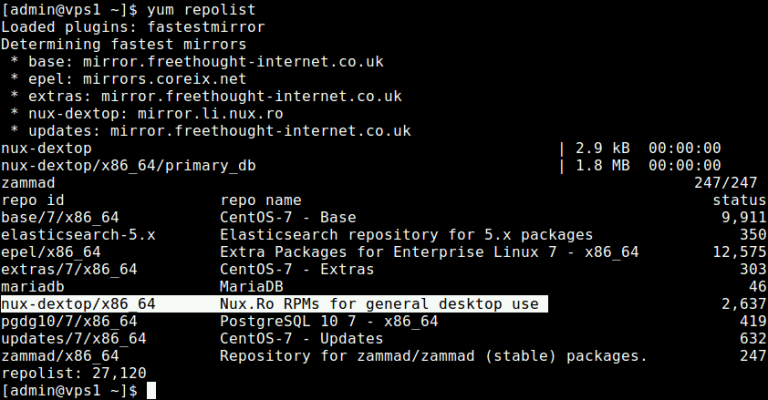768x400 pixels.
Task: Click the 'repo name' column header
Action: coord(260,200)
